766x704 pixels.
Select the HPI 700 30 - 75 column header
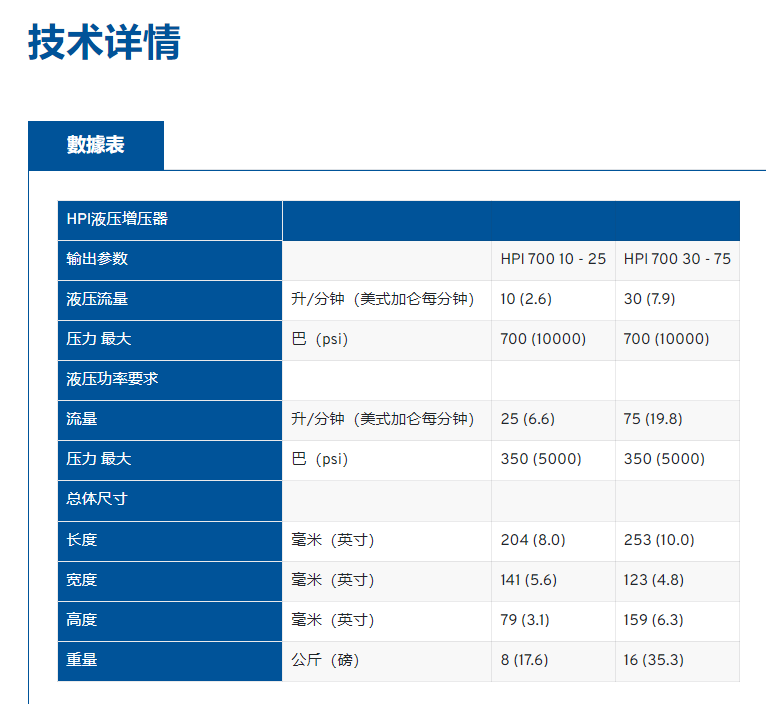(677, 259)
